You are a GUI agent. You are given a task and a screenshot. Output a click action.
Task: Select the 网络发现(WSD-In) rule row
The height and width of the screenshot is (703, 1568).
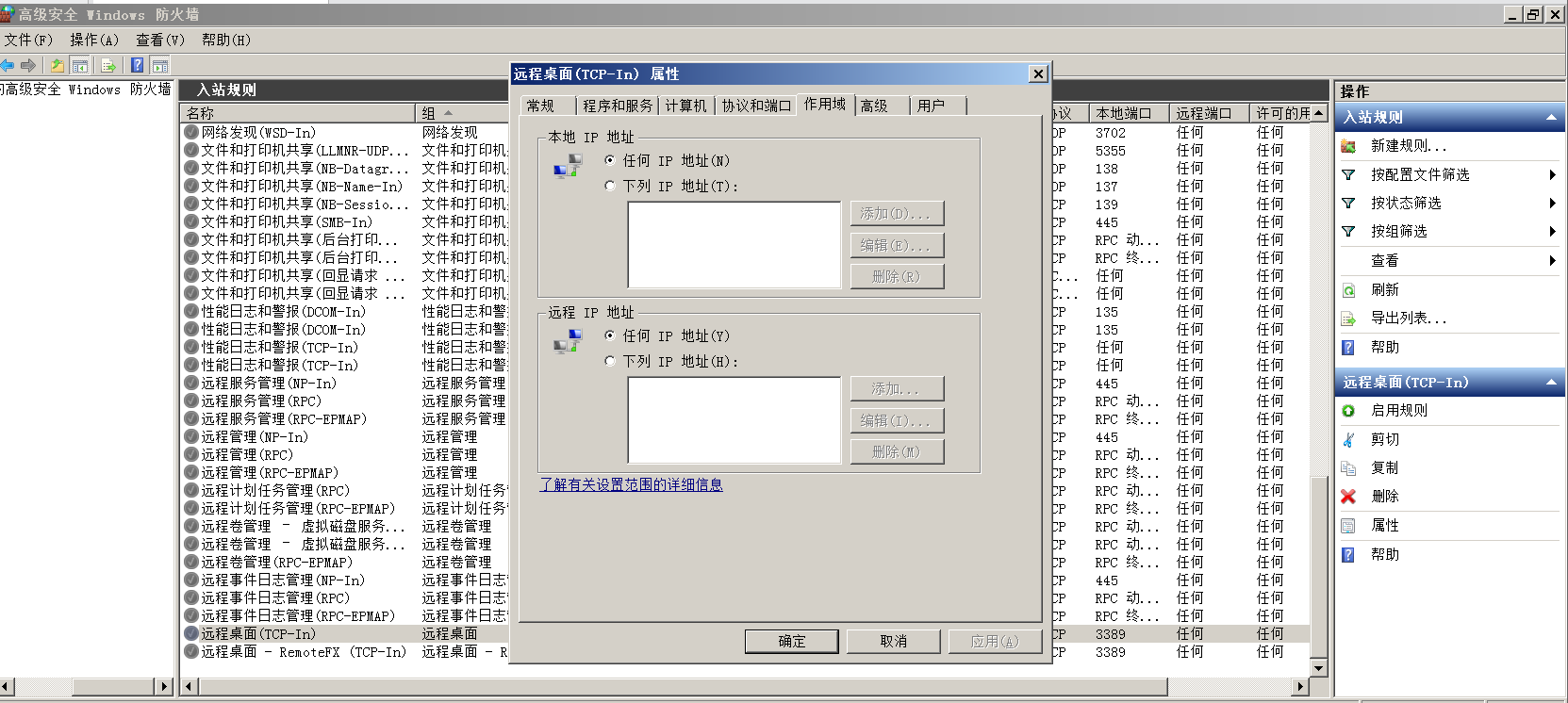[x=258, y=133]
